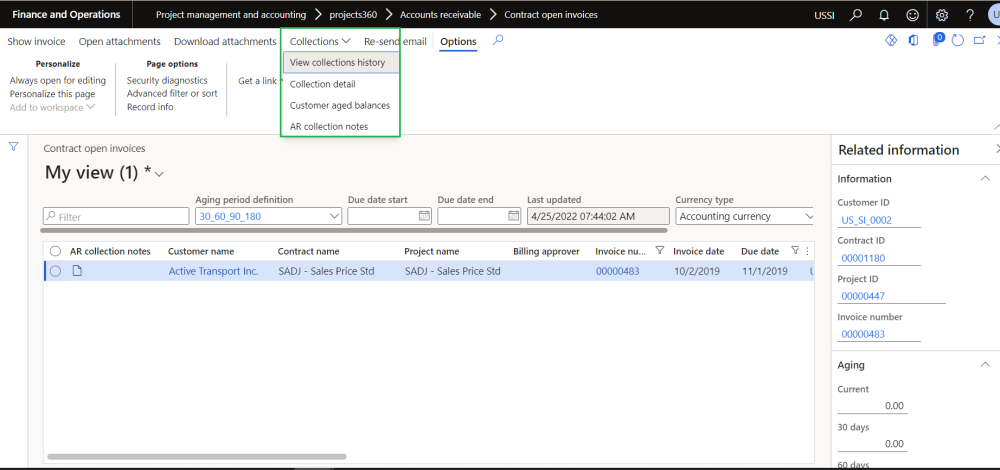Sort by Customer name column header
The width and height of the screenshot is (1000, 470).
pos(201,251)
